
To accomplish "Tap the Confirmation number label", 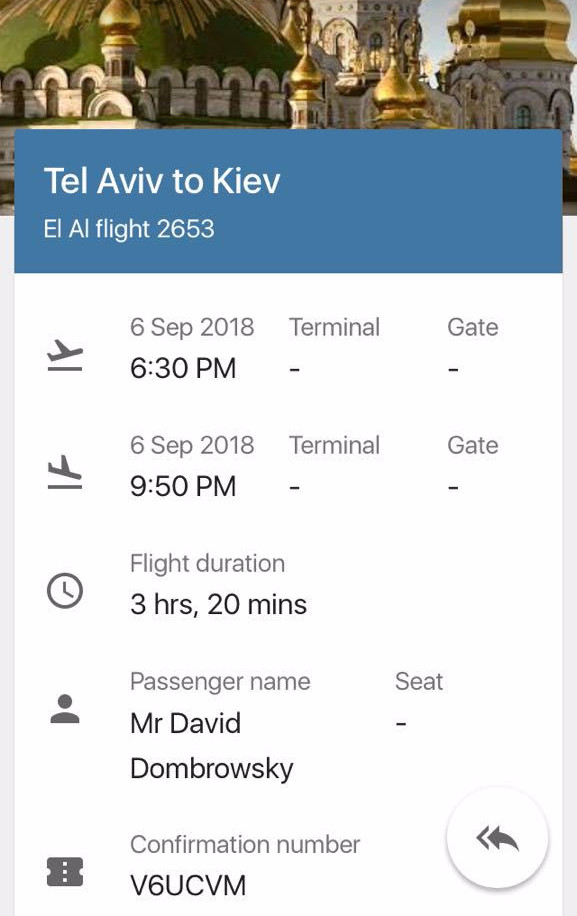I will coord(245,845).
